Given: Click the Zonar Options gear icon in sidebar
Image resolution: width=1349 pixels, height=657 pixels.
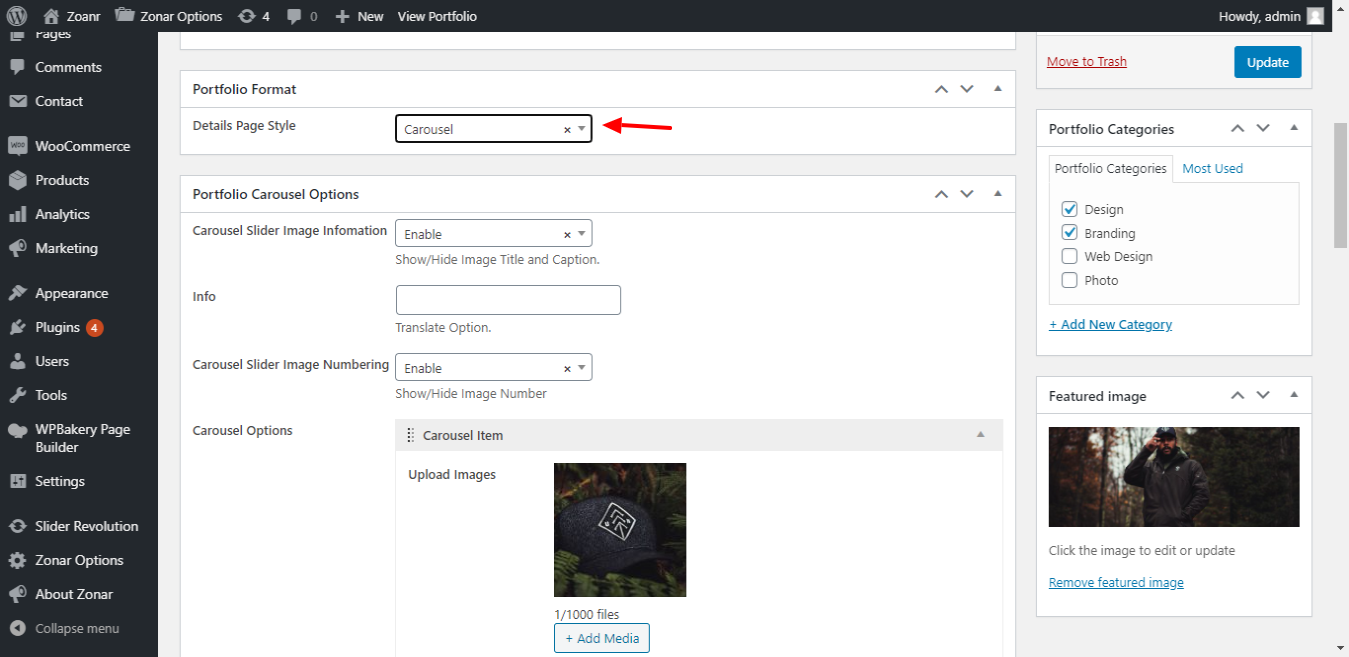Looking at the screenshot, I should coord(17,560).
